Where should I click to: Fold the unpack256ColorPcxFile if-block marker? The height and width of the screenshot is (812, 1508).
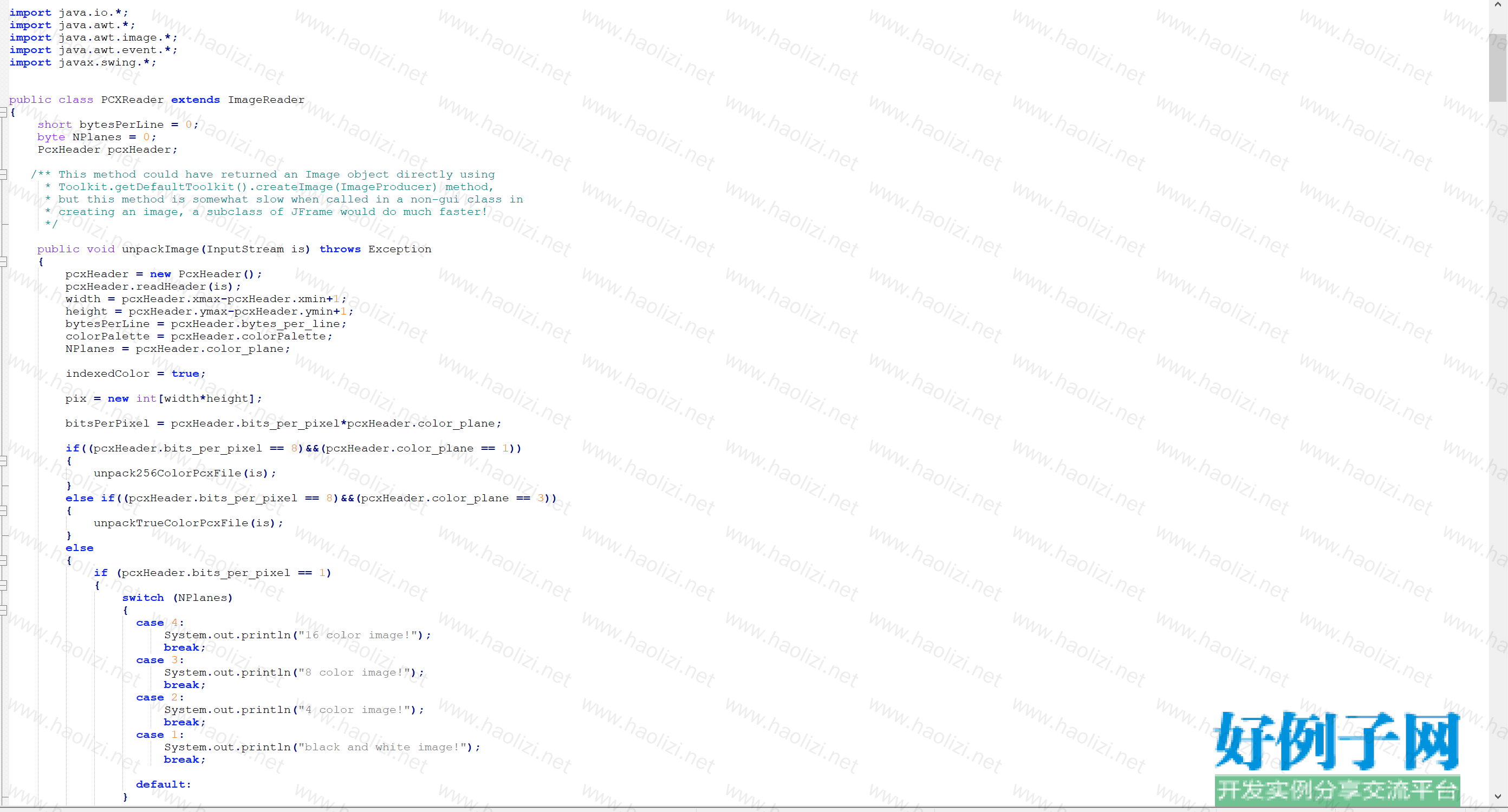click(3, 461)
